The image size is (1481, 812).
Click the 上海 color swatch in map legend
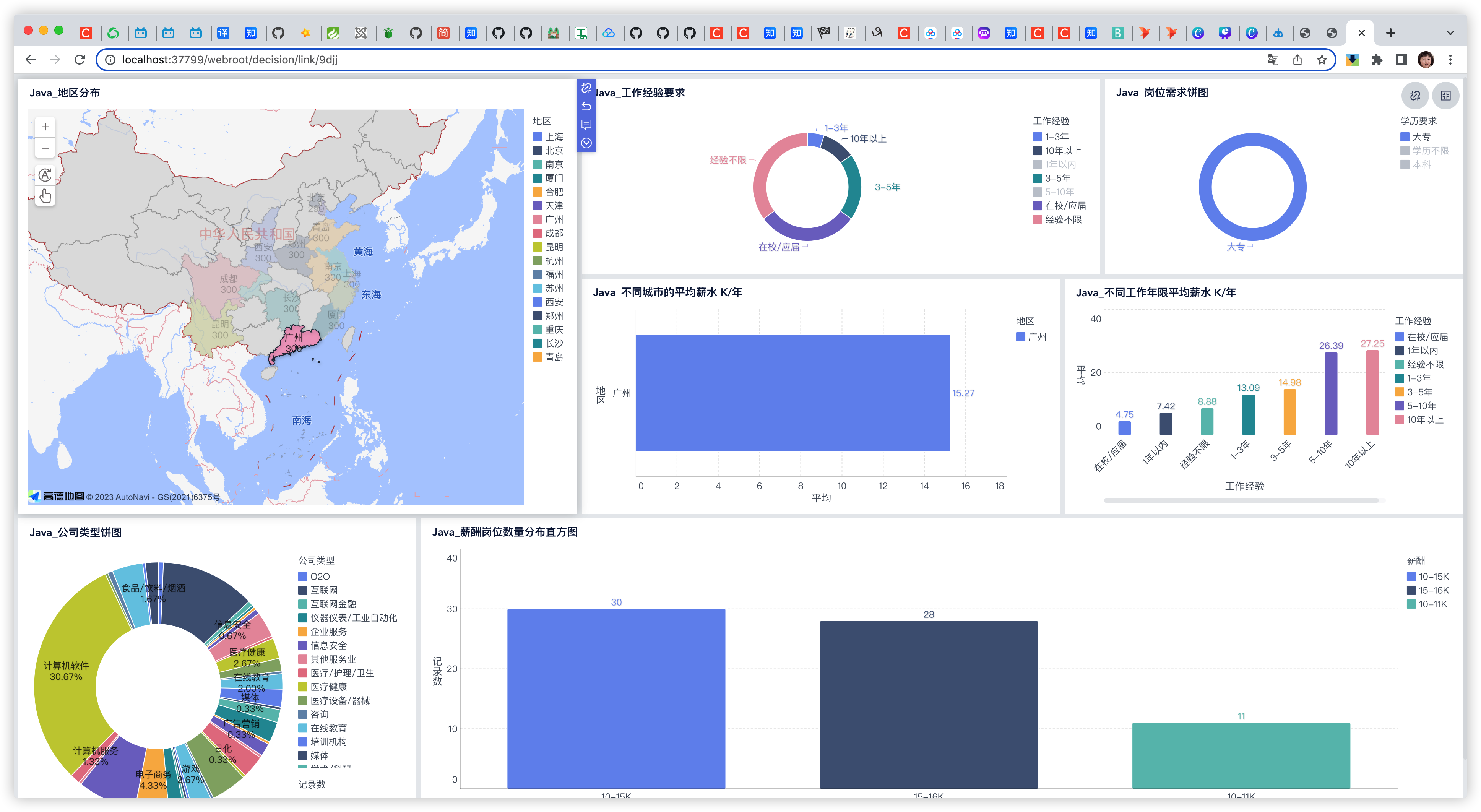tap(537, 137)
